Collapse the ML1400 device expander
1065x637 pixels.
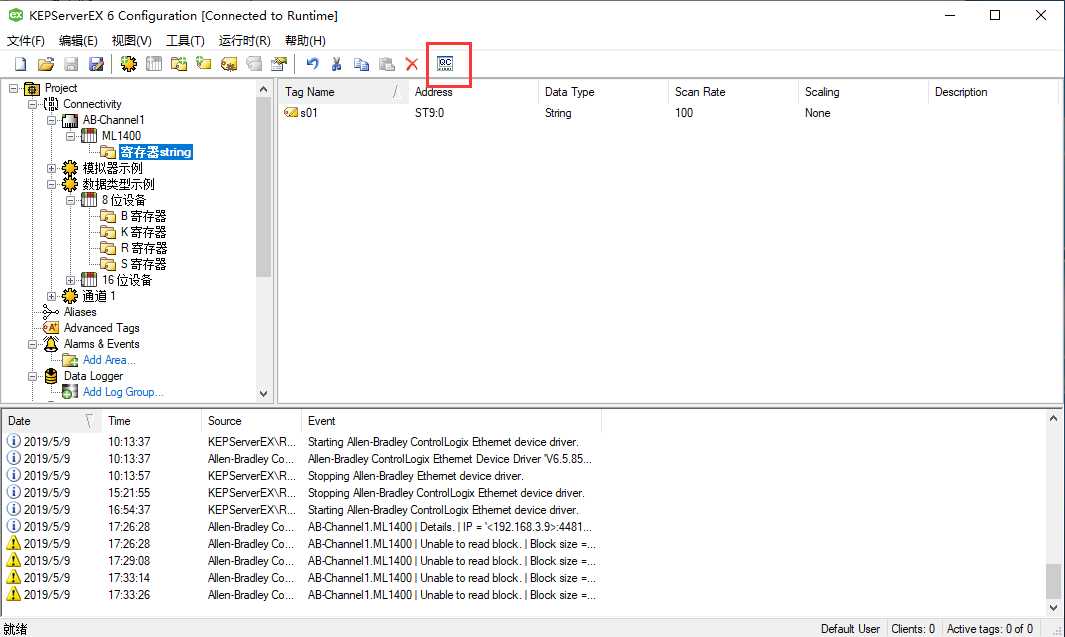(x=70, y=136)
